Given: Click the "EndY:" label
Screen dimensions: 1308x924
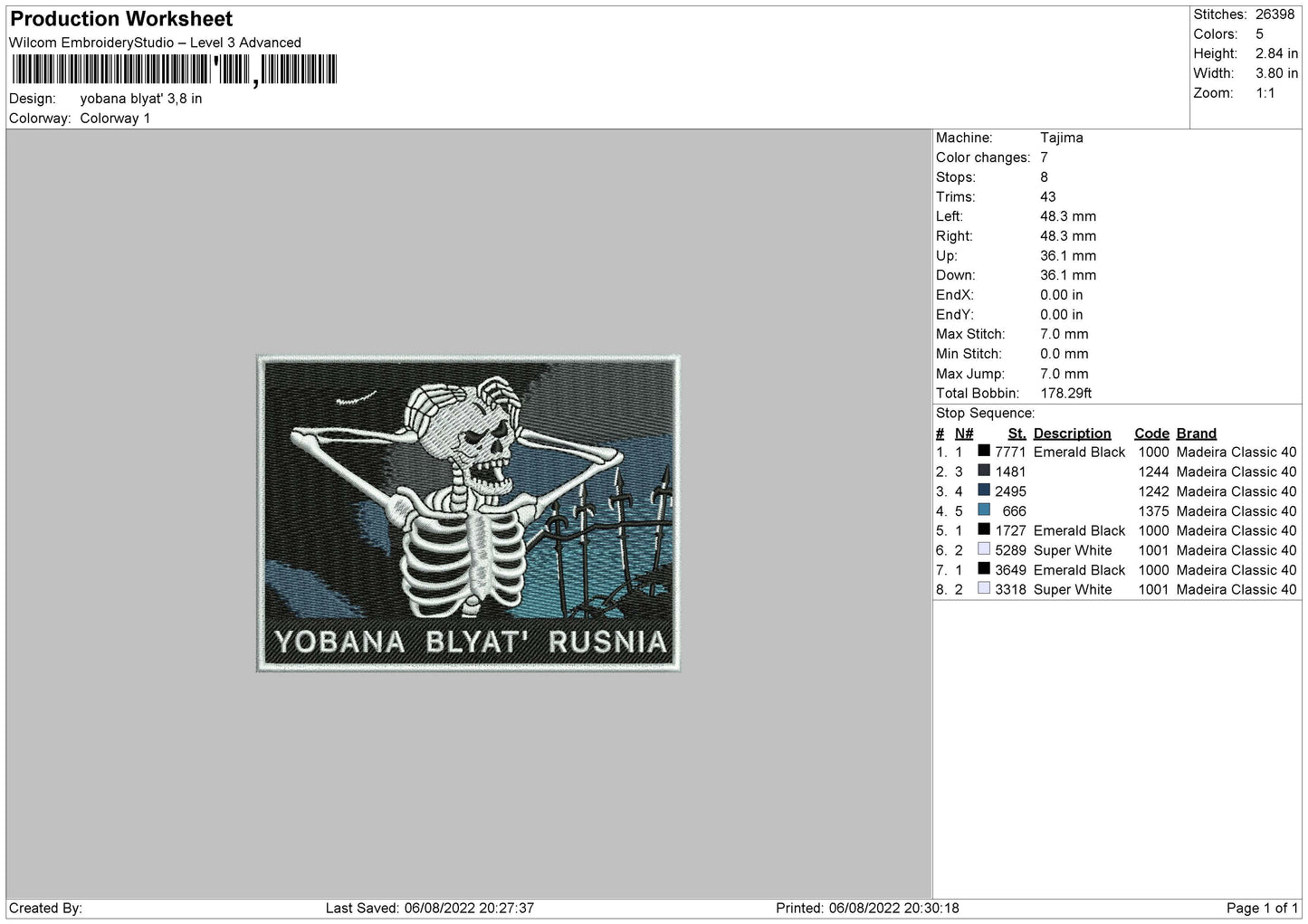Looking at the screenshot, I should pyautogui.click(x=955, y=315).
